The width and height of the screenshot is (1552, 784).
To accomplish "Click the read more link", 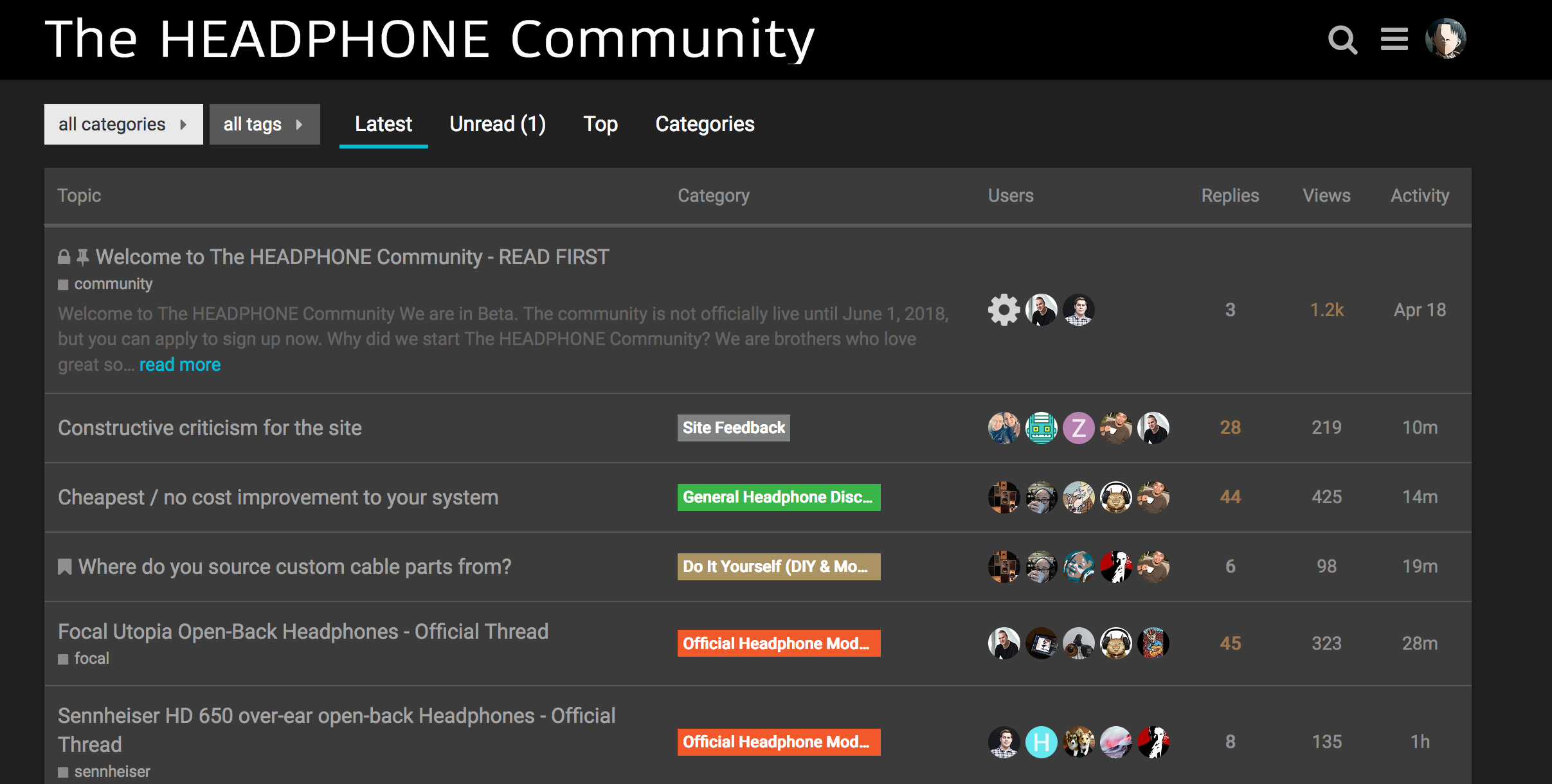I will tap(180, 365).
